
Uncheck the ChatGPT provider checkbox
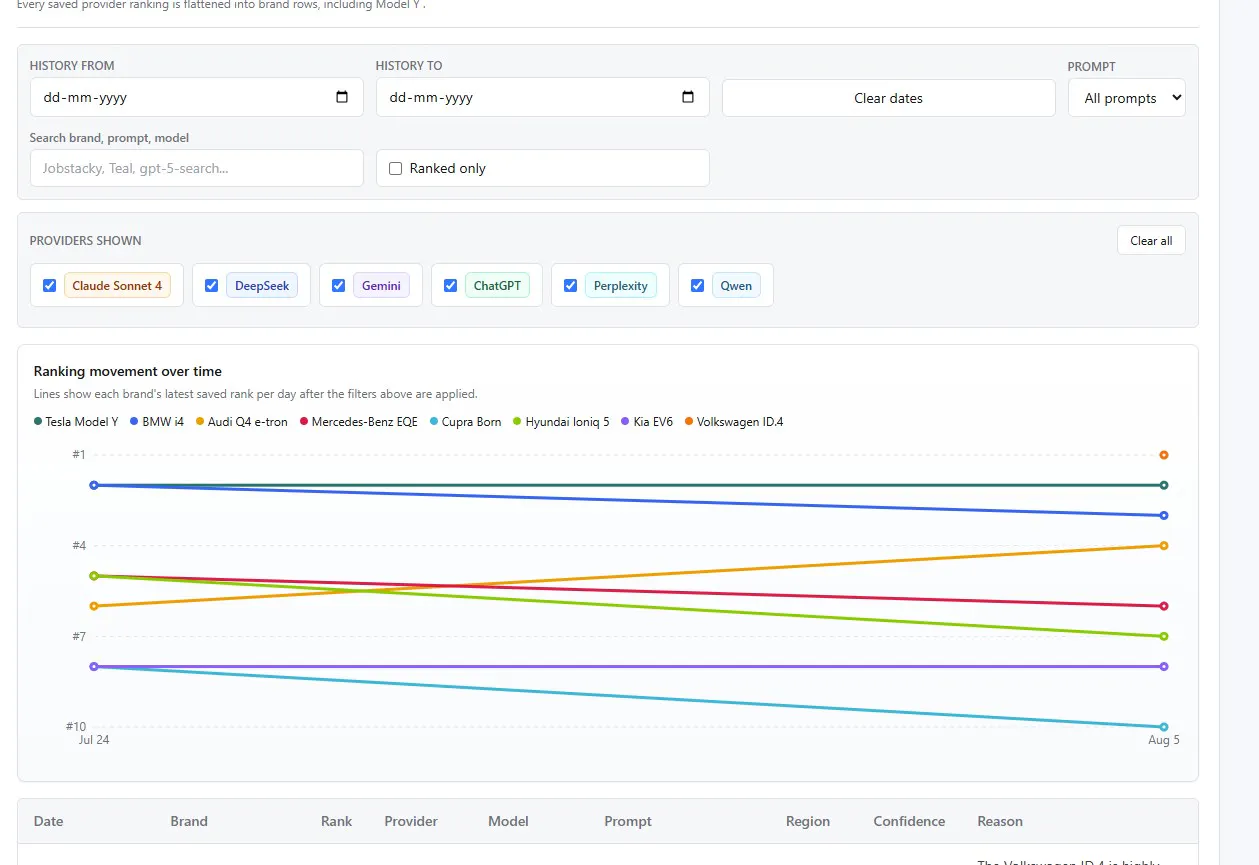pyautogui.click(x=451, y=285)
